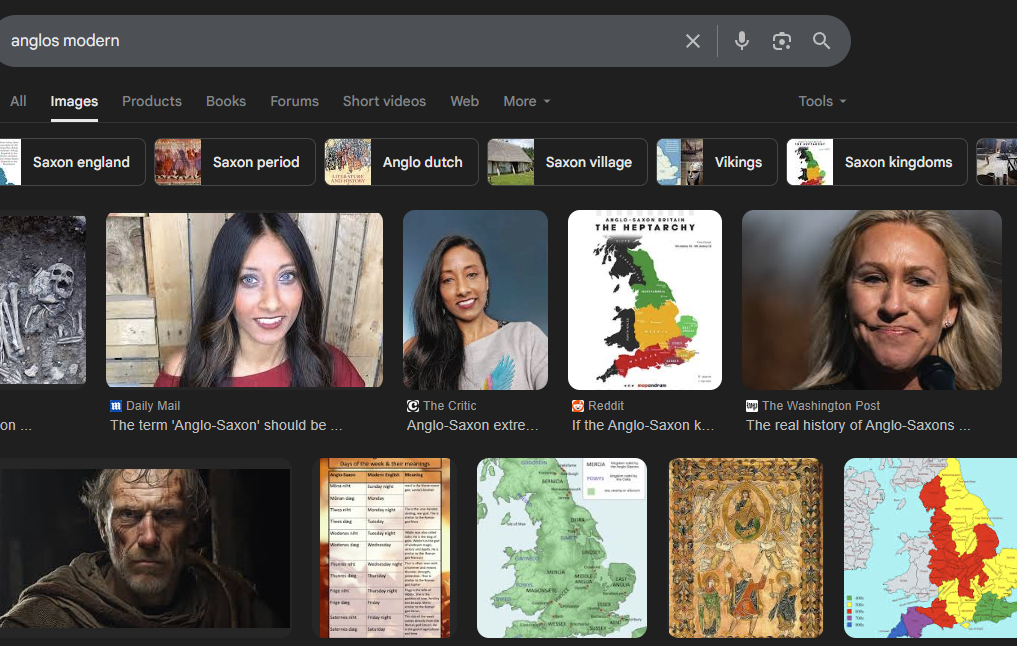
Task: Expand the More dropdown menu
Action: click(527, 101)
